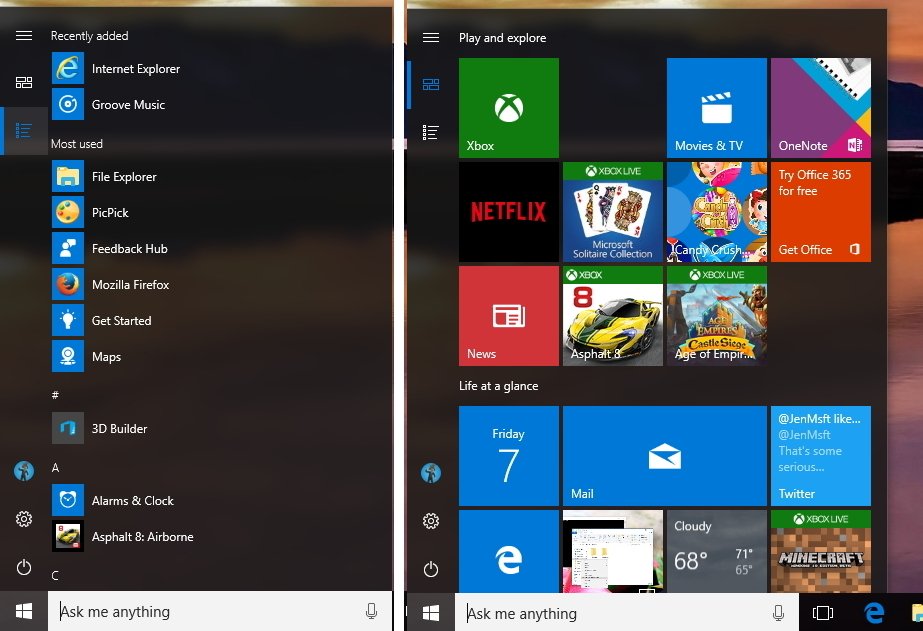
Task: Open the Movies & TV tile
Action: pyautogui.click(x=716, y=108)
